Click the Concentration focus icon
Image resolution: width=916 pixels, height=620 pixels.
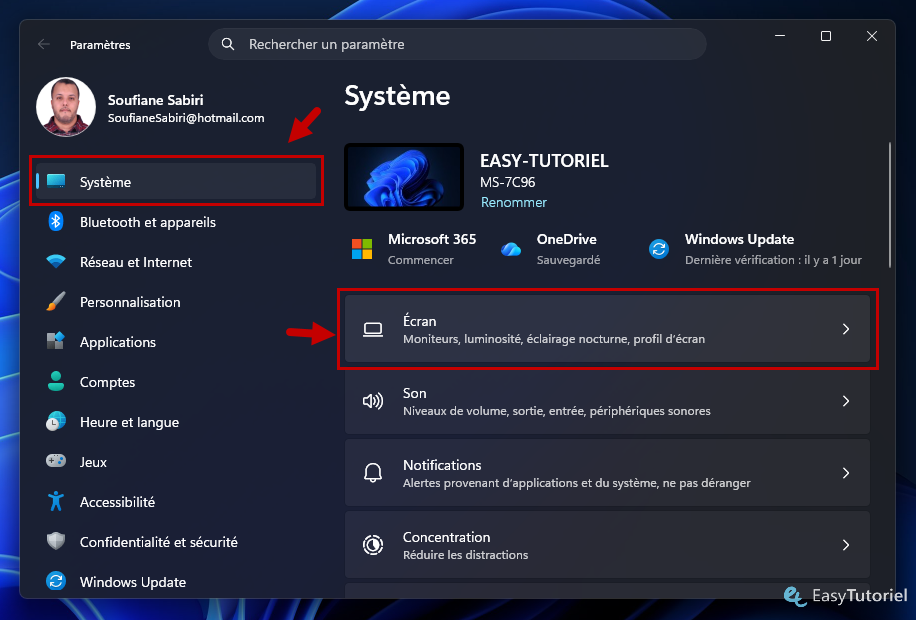[373, 545]
